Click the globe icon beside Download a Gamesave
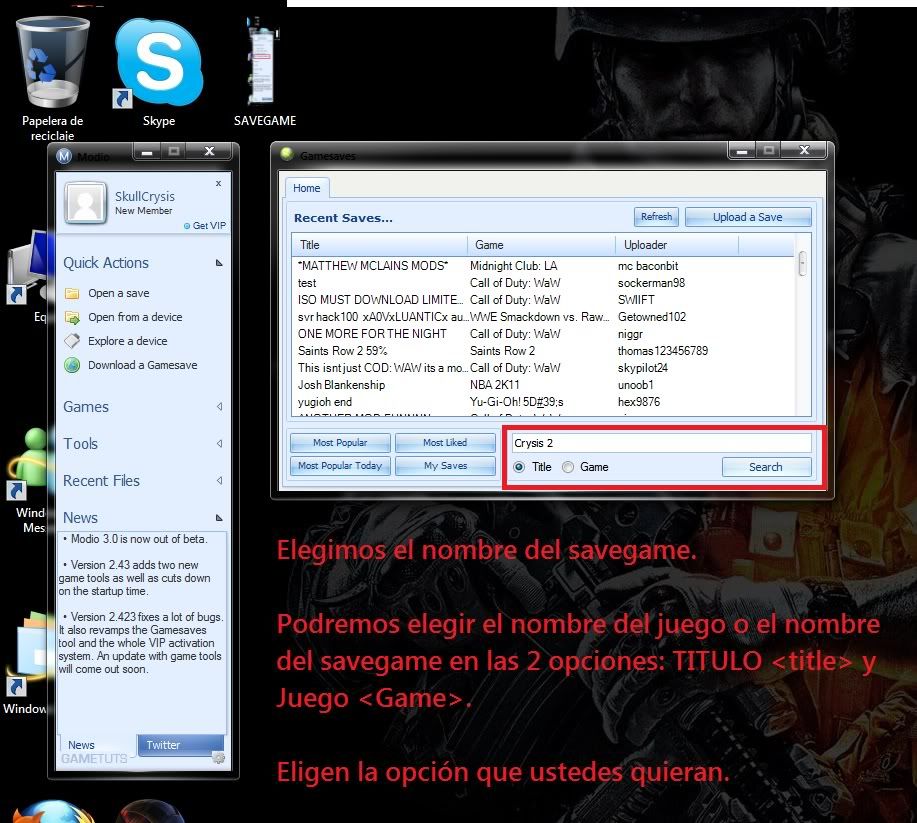 [x=72, y=365]
